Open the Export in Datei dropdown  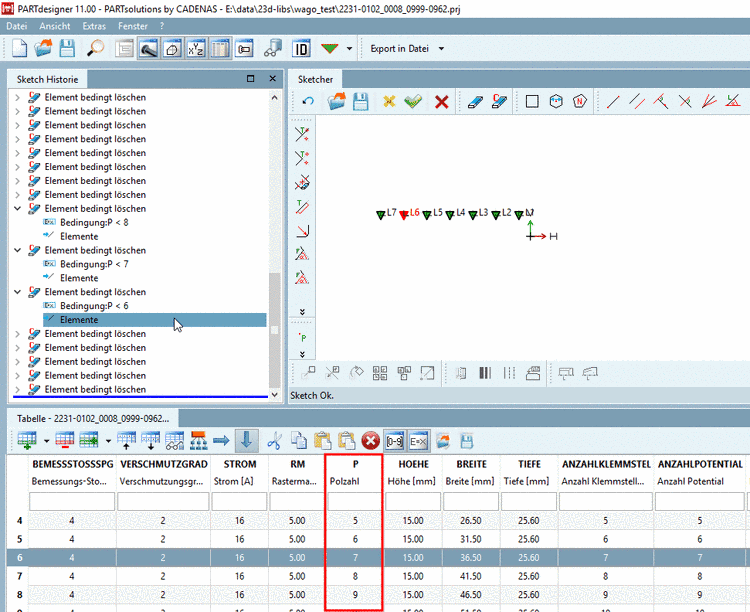(x=407, y=48)
